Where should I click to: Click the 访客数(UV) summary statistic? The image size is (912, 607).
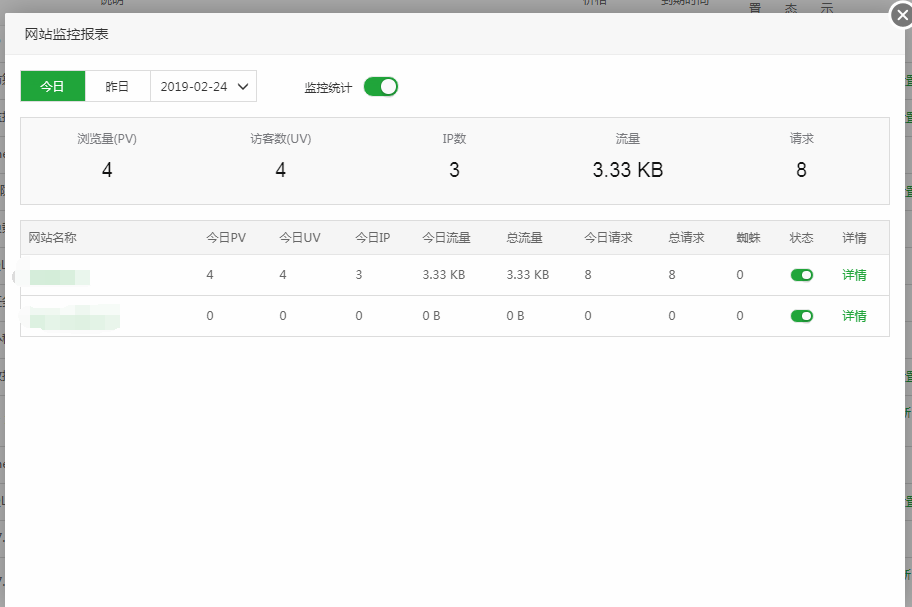pyautogui.click(x=281, y=157)
